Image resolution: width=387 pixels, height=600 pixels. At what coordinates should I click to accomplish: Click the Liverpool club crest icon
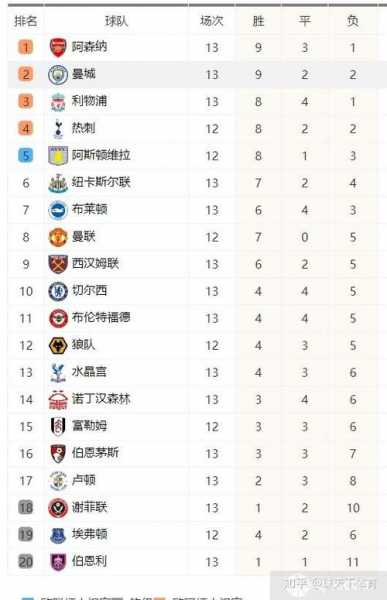point(58,102)
